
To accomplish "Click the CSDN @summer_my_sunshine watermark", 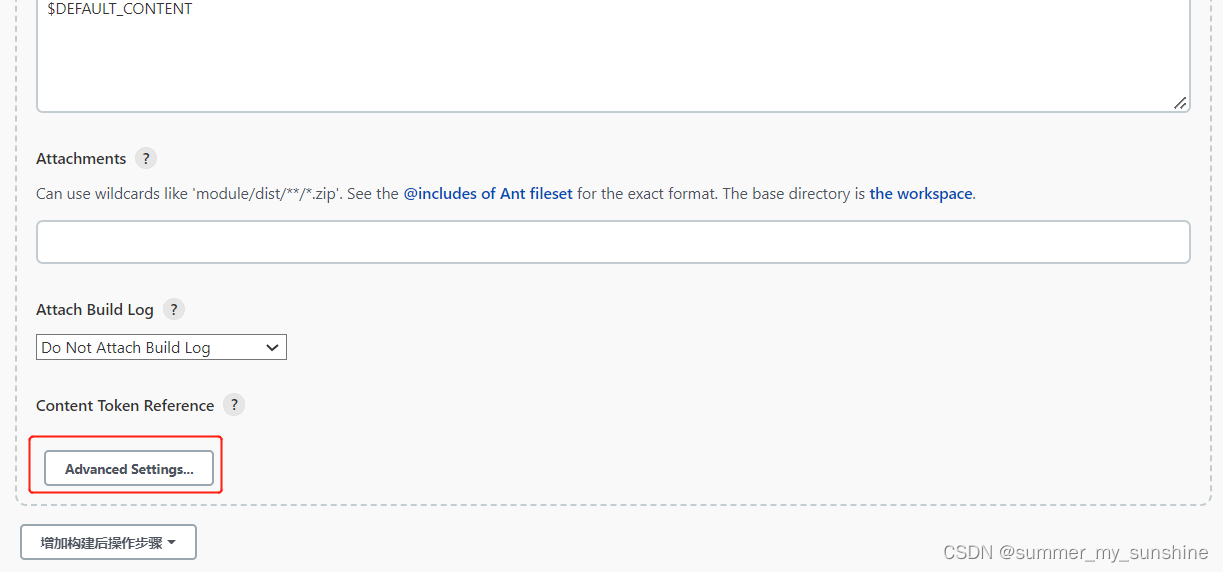I will pyautogui.click(x=1075, y=552).
